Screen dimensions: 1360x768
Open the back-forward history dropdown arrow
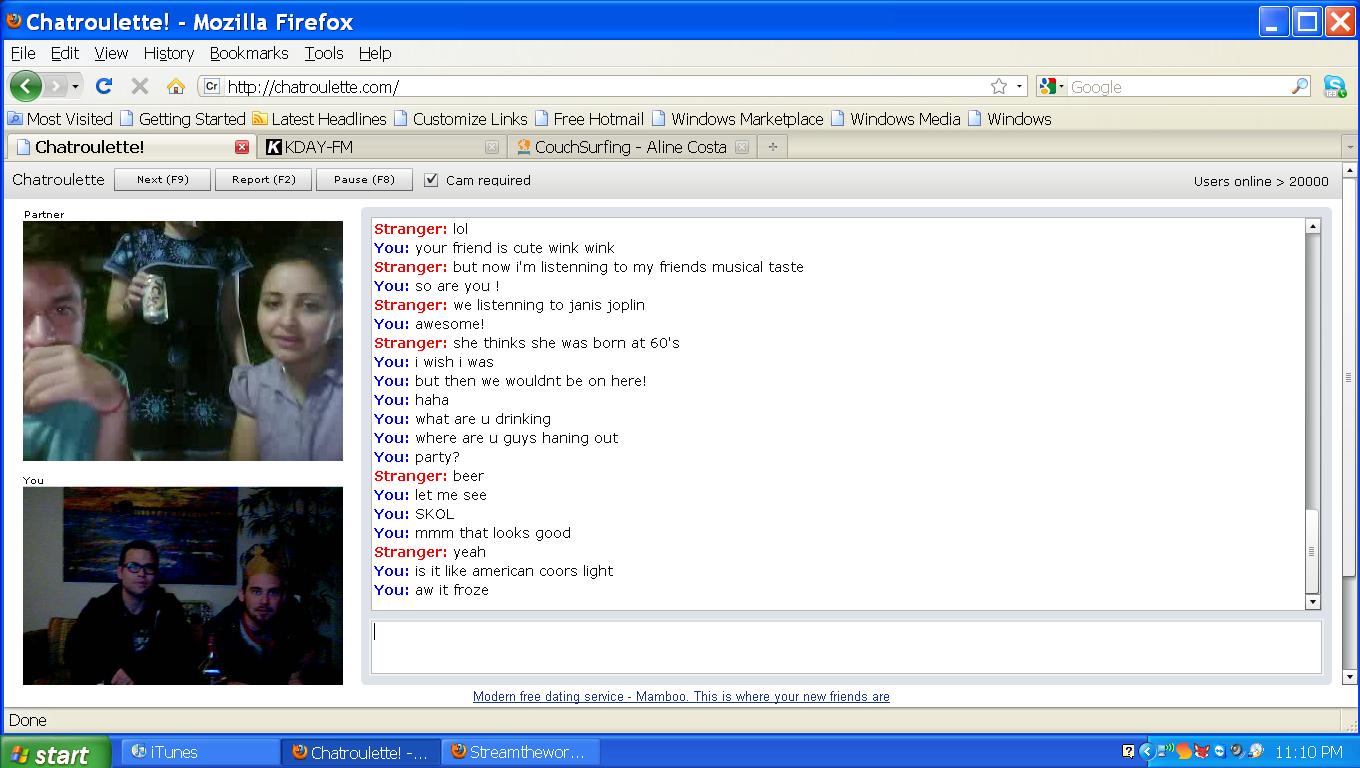click(75, 87)
